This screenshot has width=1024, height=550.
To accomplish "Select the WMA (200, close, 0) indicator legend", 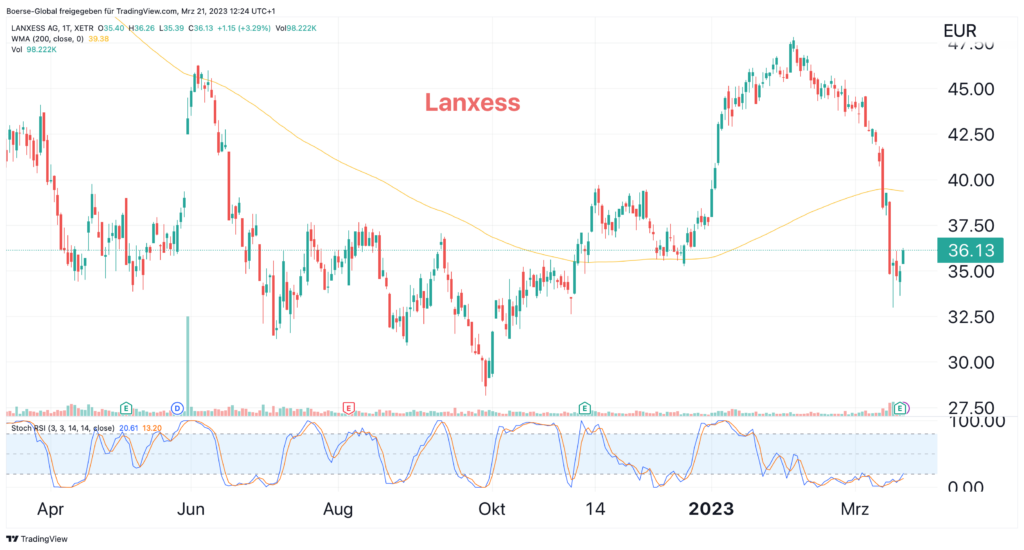I will pos(48,39).
